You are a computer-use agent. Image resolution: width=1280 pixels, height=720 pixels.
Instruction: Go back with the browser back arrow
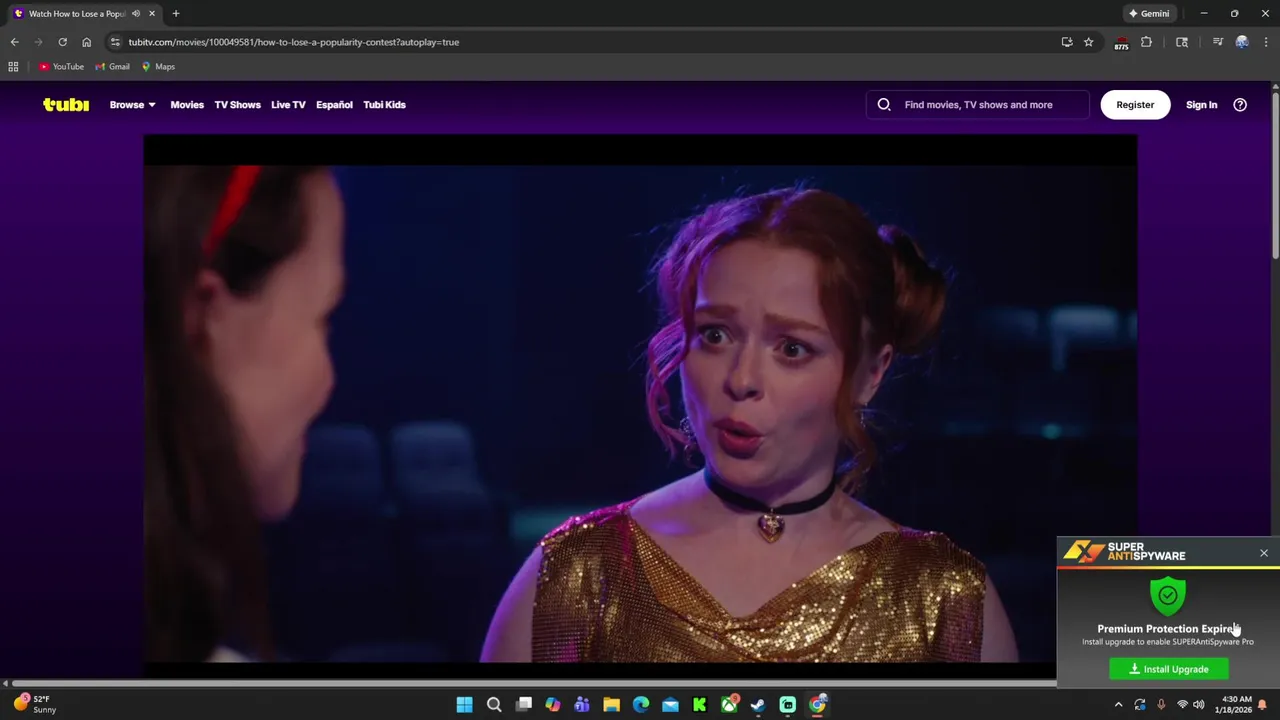(x=14, y=42)
